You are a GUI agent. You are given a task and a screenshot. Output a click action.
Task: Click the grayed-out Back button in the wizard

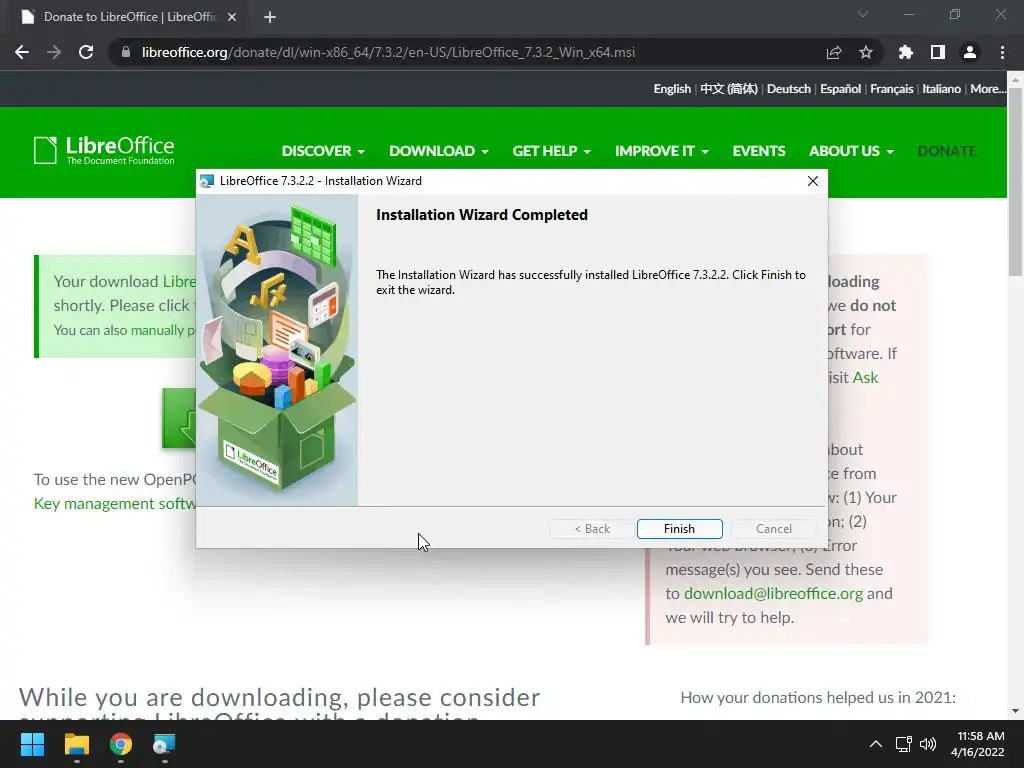(x=592, y=528)
